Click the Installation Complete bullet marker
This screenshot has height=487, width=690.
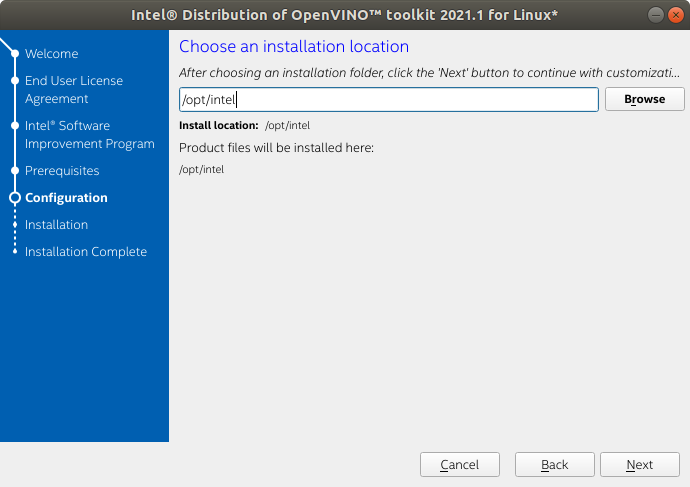[x=14, y=252]
